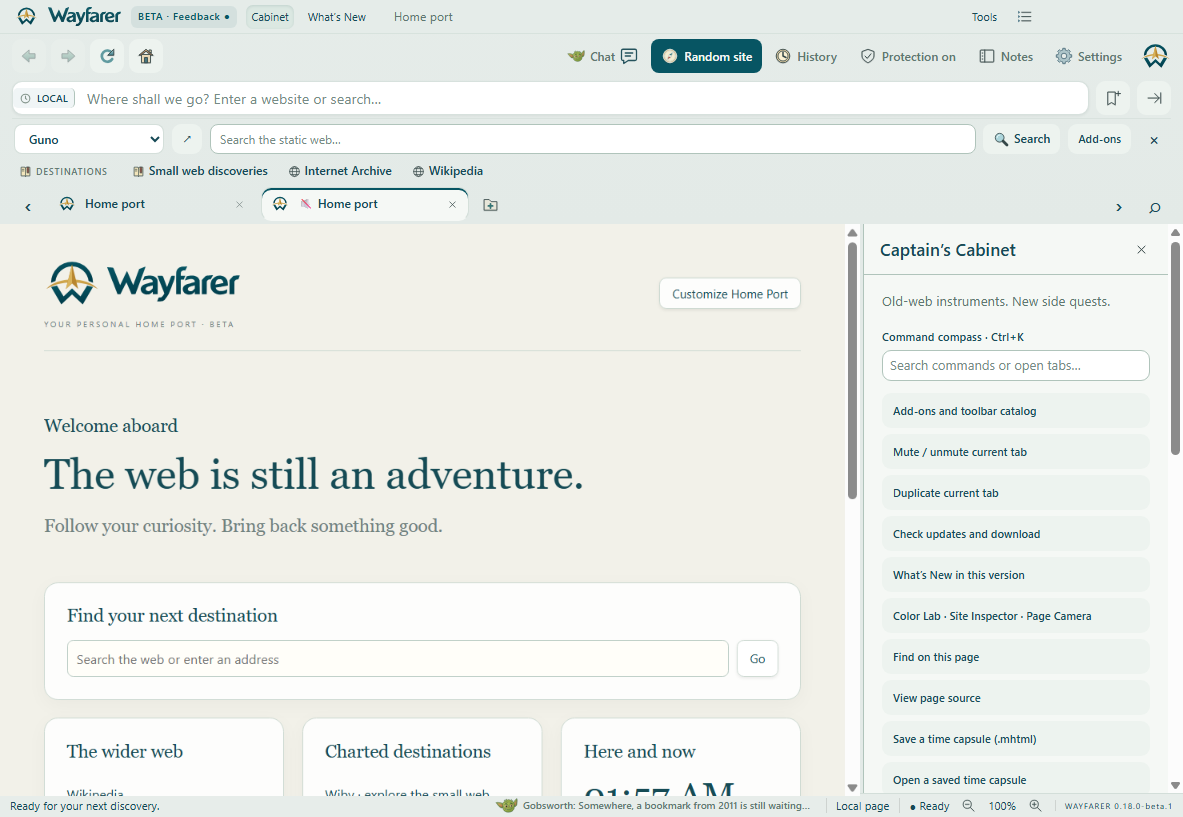Click the page scrollbar thumb
This screenshot has height=817, width=1183.
tap(852, 370)
